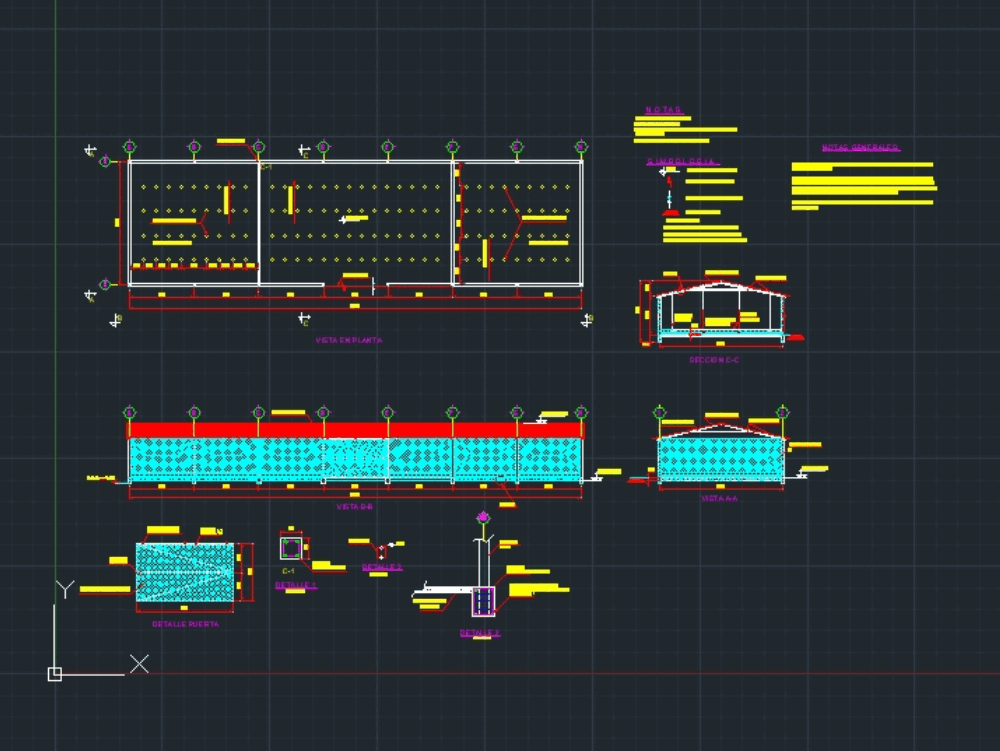The image size is (1000, 751).
Task: Click the UCS origin square icon
Action: [x=55, y=674]
